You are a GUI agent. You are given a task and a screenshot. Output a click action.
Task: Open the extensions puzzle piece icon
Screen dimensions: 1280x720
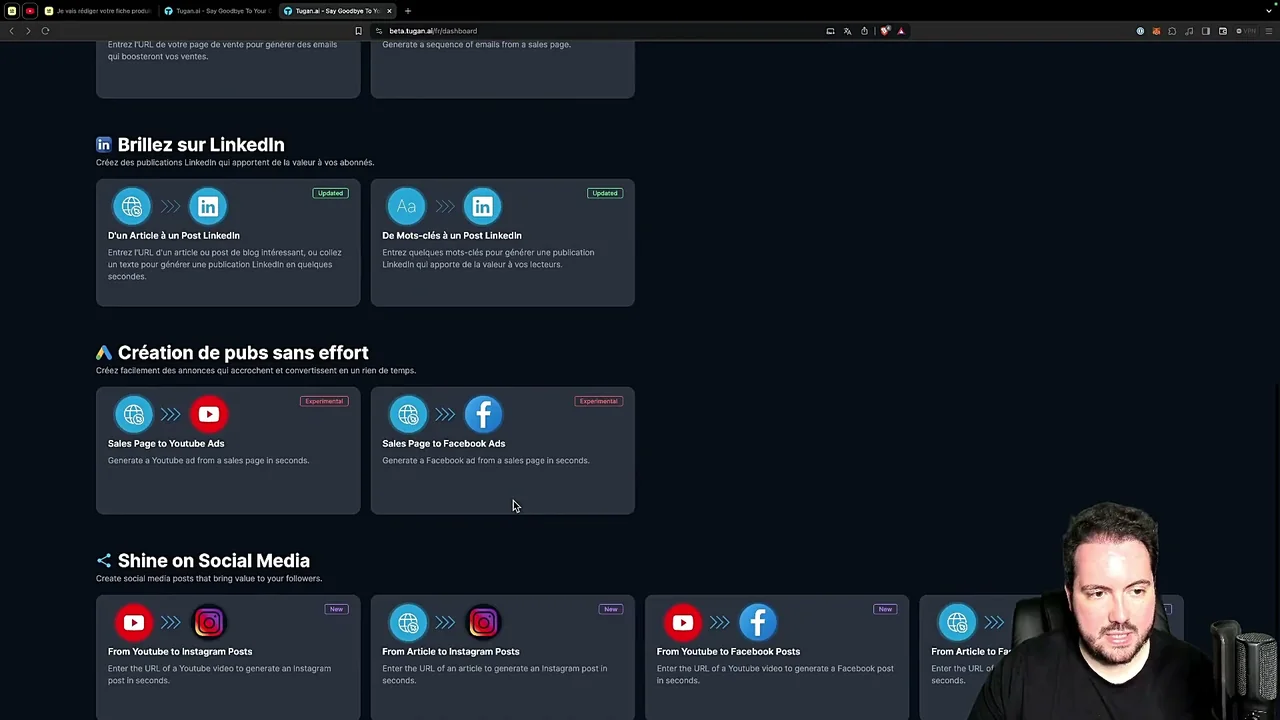click(x=1172, y=31)
